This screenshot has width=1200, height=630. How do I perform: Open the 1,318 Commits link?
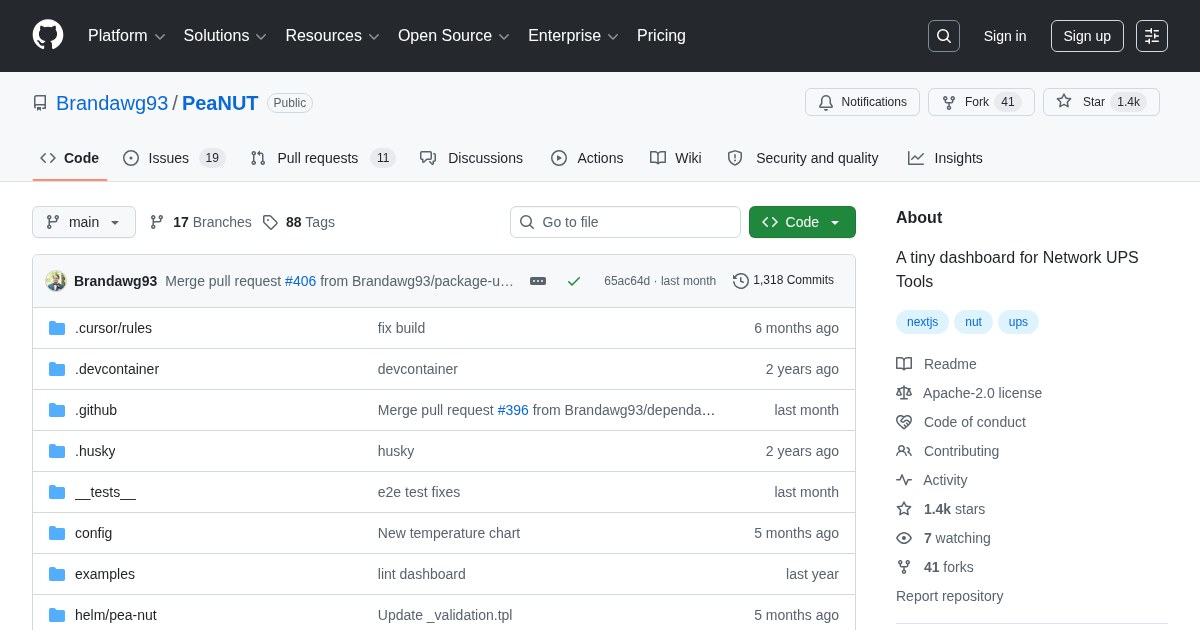pos(784,280)
